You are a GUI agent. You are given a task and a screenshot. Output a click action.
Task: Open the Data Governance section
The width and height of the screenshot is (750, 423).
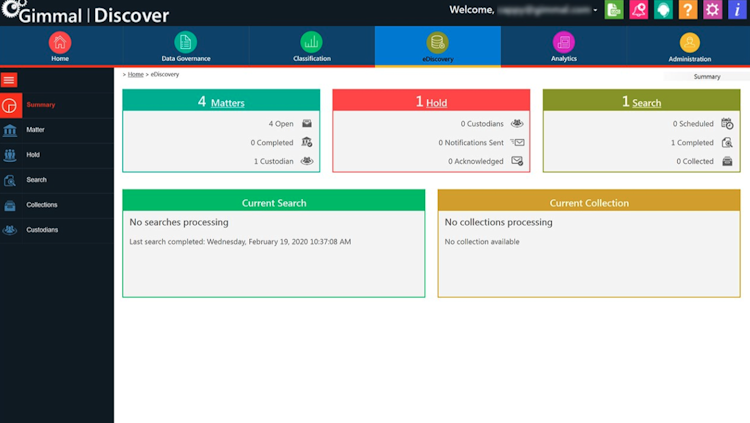pos(186,46)
